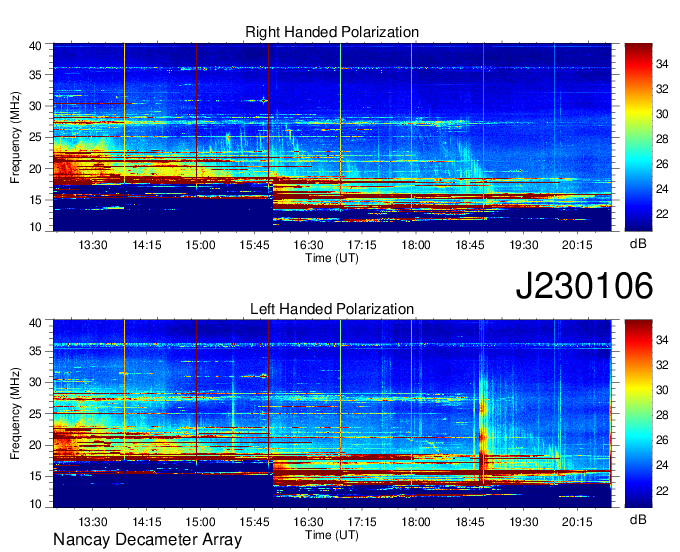The width and height of the screenshot is (680, 552).
Task: Click the 13:30 tick on lower time axis
Action: [93, 522]
